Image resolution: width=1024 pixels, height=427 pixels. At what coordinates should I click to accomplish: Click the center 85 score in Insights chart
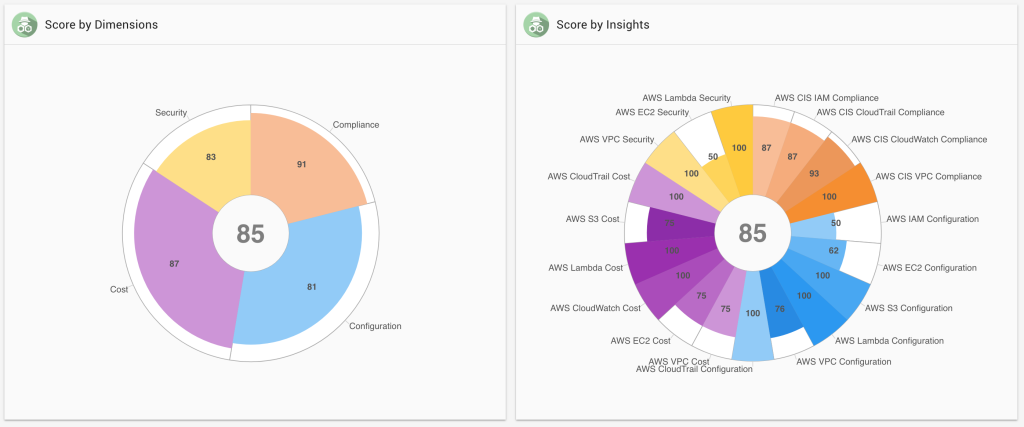tap(752, 234)
